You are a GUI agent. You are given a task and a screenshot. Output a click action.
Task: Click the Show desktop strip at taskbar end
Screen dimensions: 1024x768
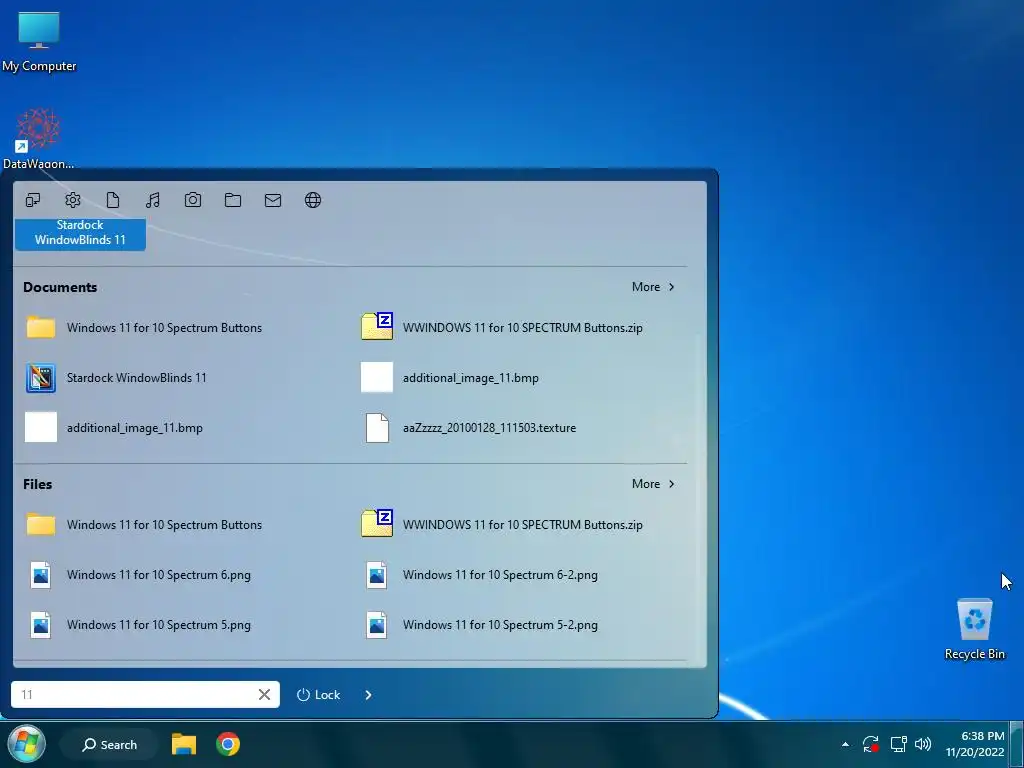1016,744
